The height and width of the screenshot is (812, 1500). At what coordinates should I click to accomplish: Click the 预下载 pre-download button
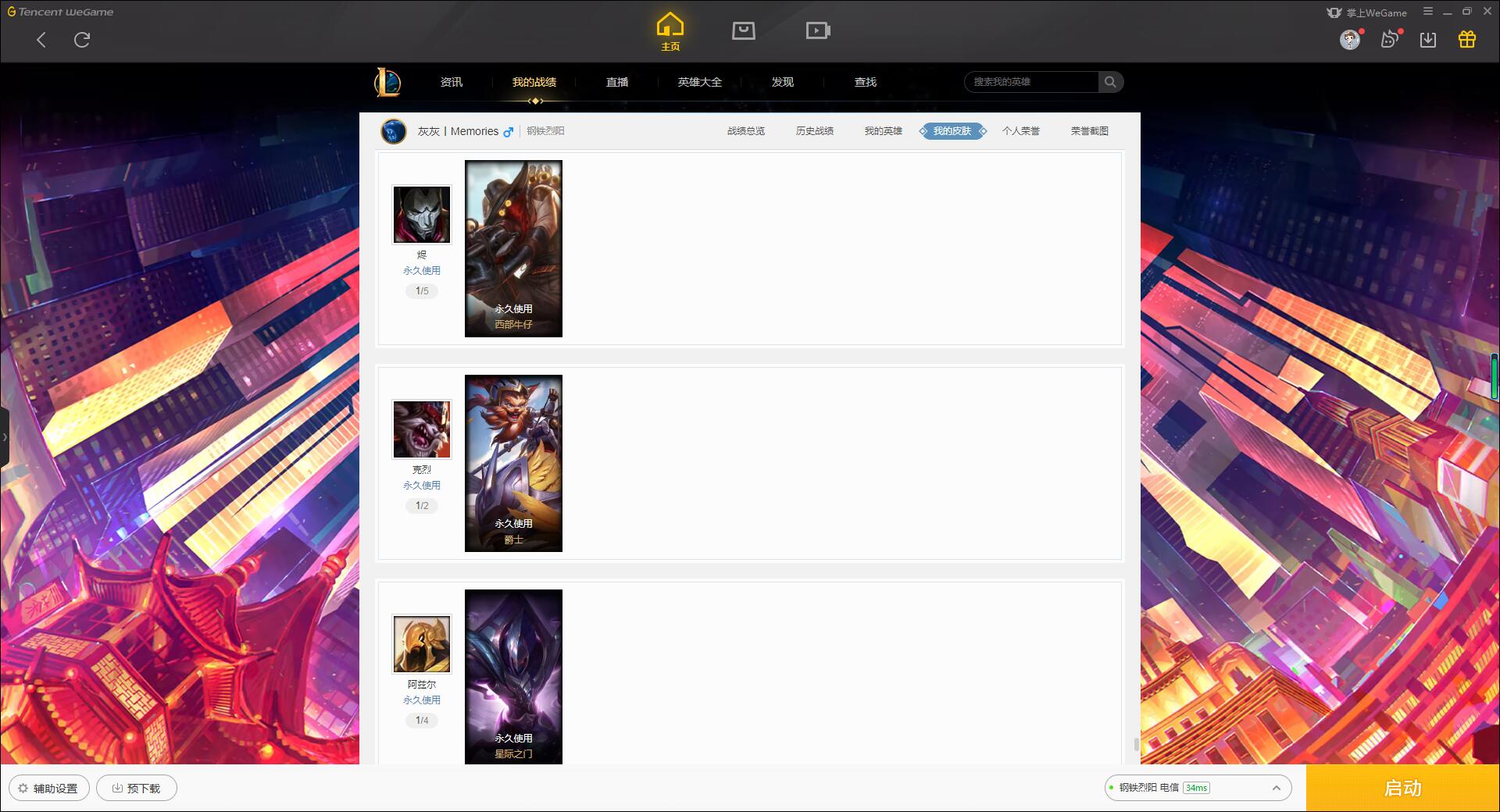point(137,789)
